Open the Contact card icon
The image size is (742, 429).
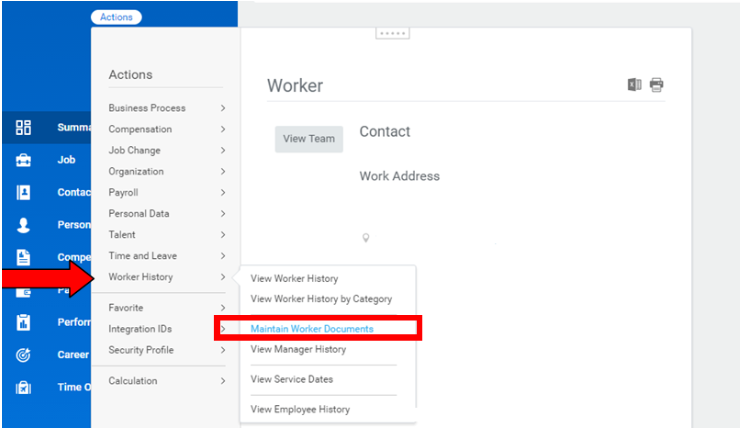click(23, 192)
